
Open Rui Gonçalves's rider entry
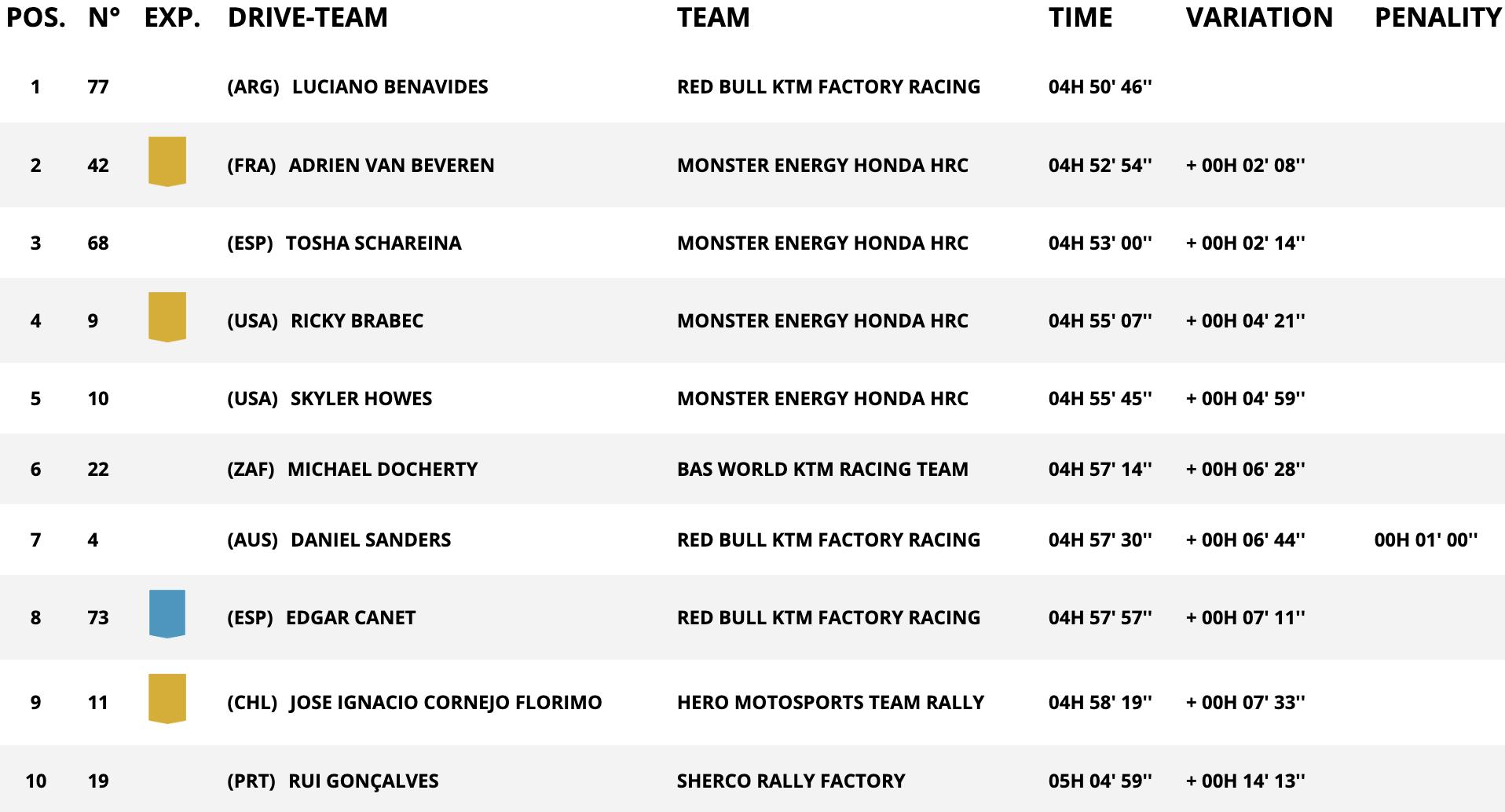364,781
